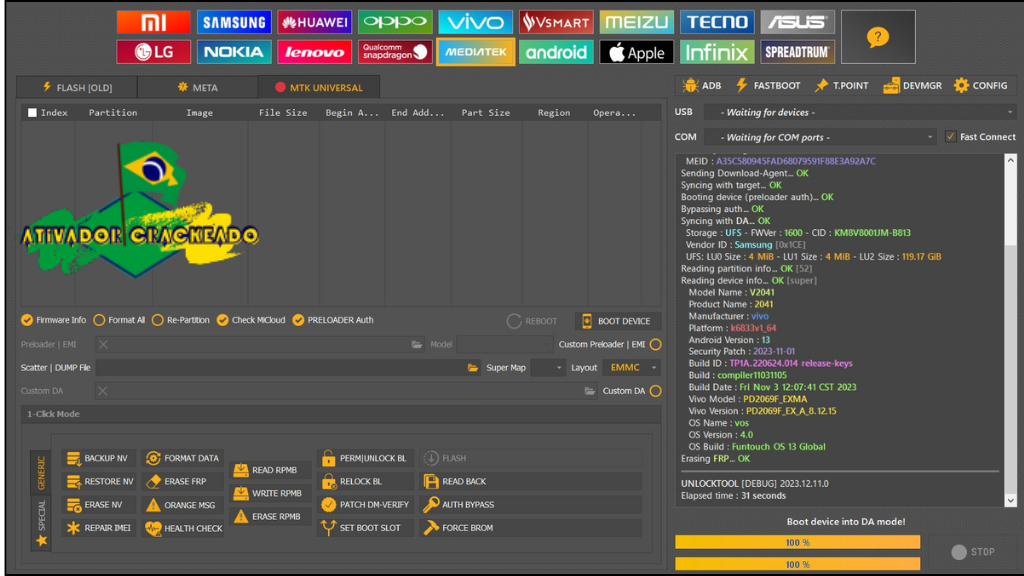Open the GENERIC side tab
The image size is (1024, 576).
[41, 472]
